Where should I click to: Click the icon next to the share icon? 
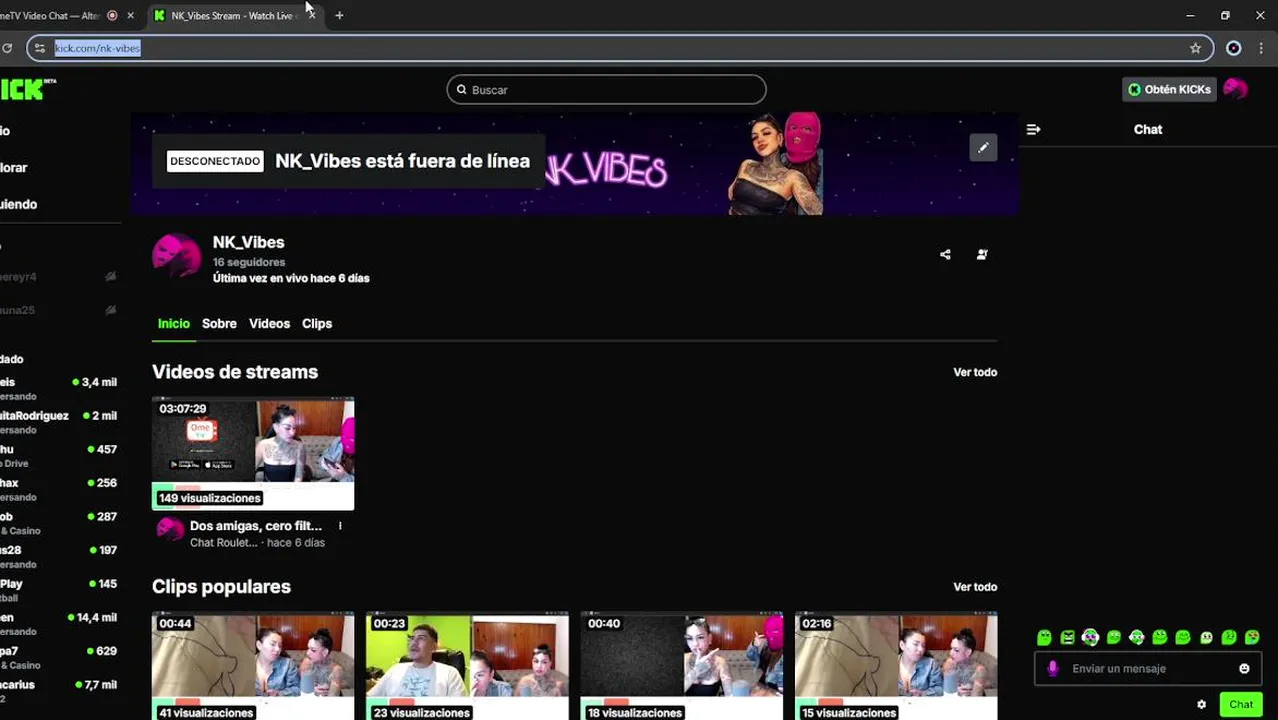(x=982, y=255)
